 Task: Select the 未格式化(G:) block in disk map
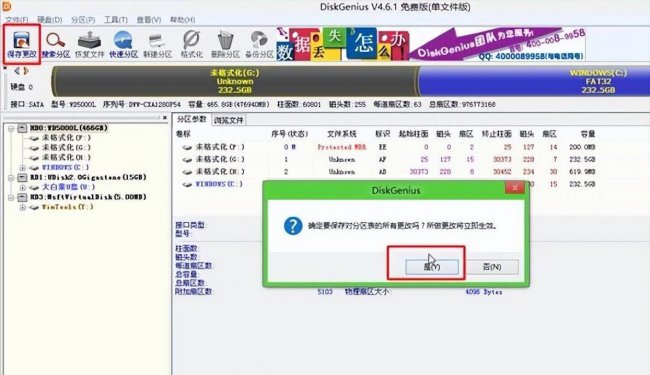tap(235, 81)
